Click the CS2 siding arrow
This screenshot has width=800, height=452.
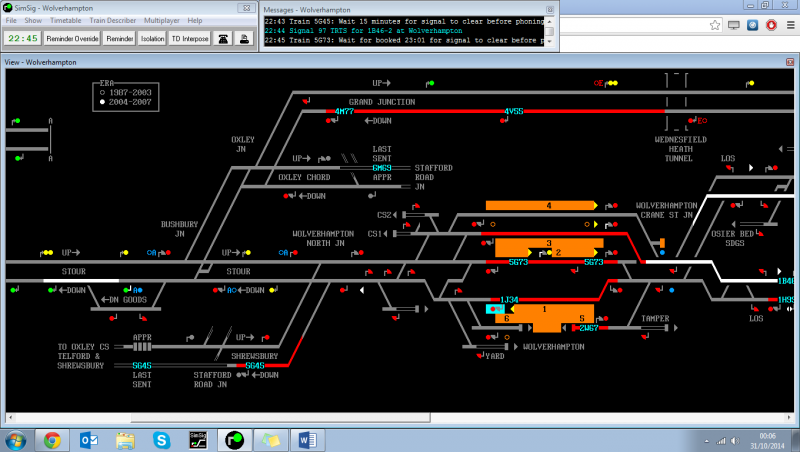pyautogui.click(x=395, y=215)
